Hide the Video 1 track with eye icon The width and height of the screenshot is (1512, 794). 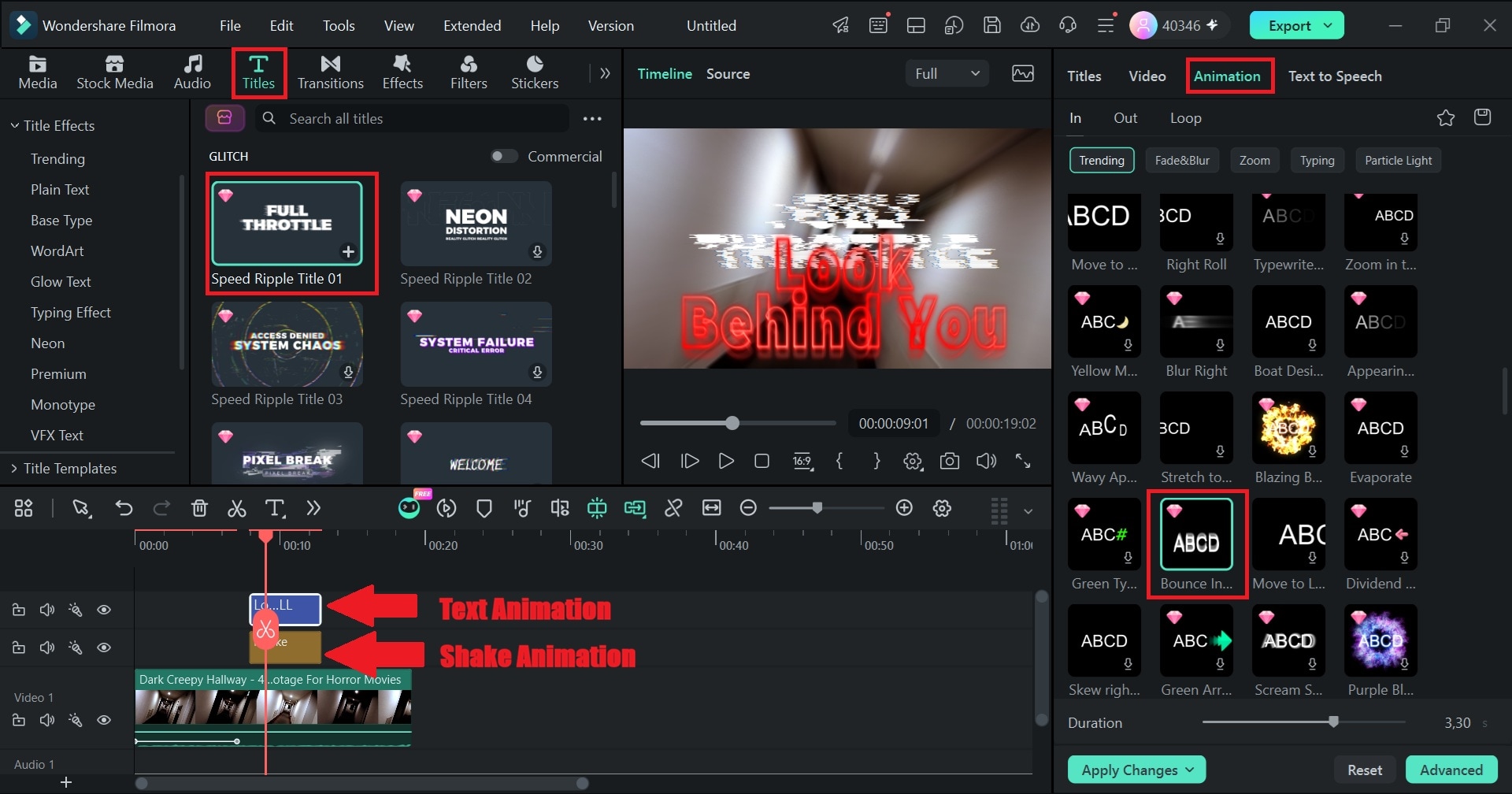[x=104, y=720]
